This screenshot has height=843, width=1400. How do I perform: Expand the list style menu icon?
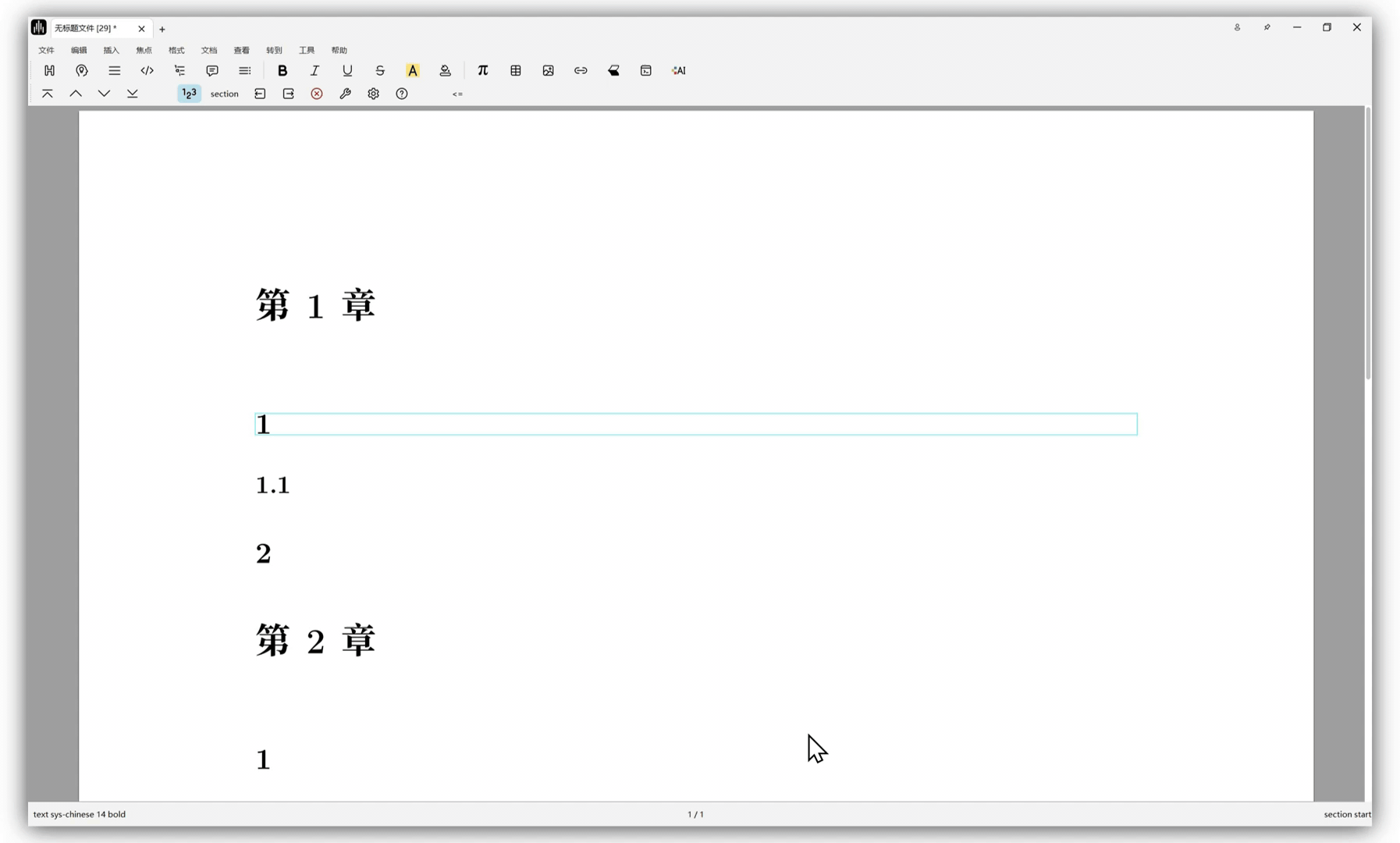(114, 70)
